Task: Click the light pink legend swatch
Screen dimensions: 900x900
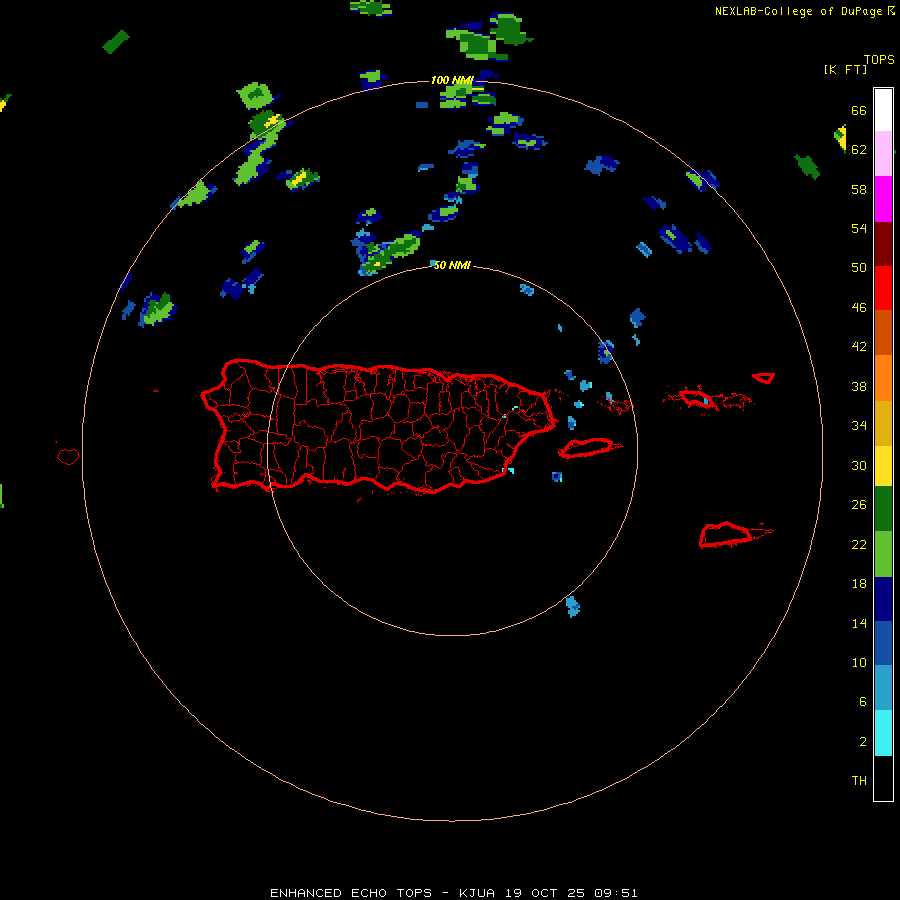Action: coord(883,153)
